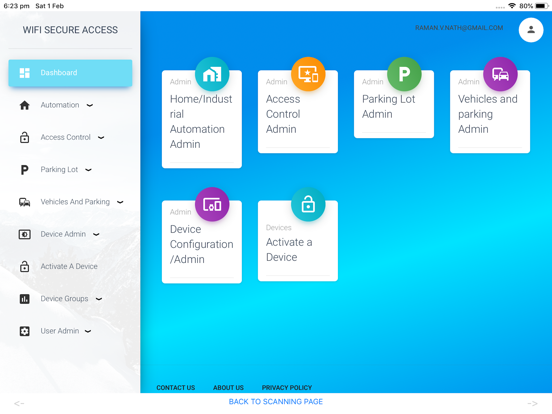Image resolution: width=552 pixels, height=414 pixels.
Task: Click the Parking Lot P icon in sidebar
Action: (24, 170)
